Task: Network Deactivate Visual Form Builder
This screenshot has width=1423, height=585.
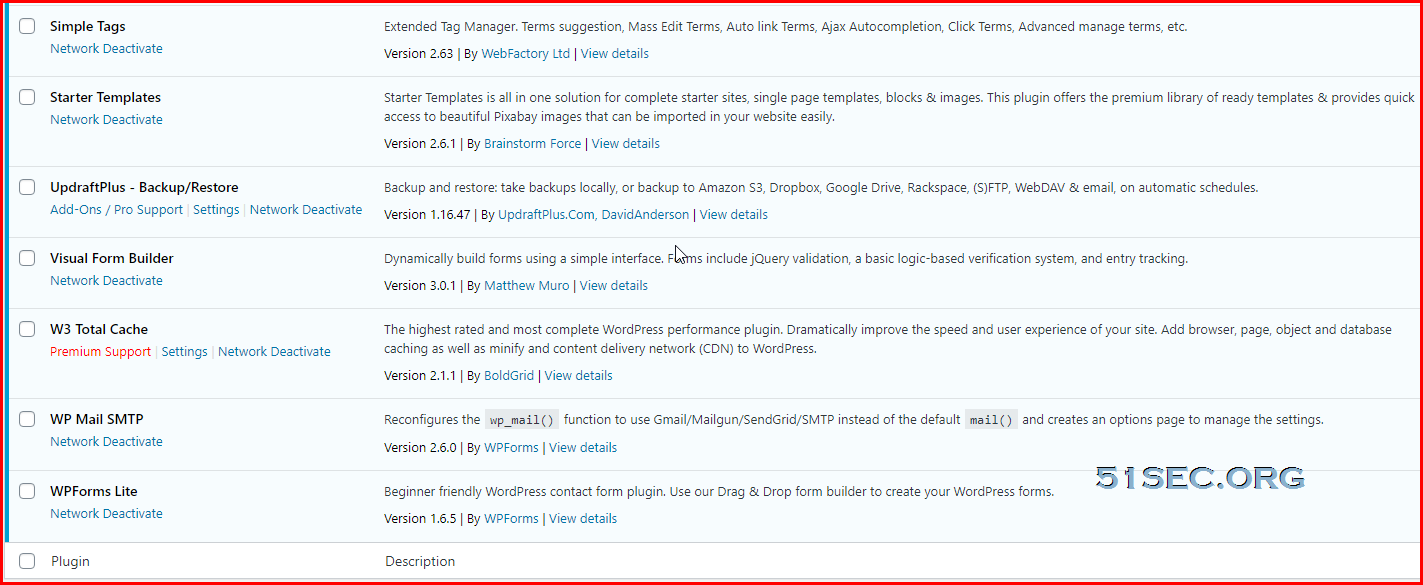Action: [106, 280]
